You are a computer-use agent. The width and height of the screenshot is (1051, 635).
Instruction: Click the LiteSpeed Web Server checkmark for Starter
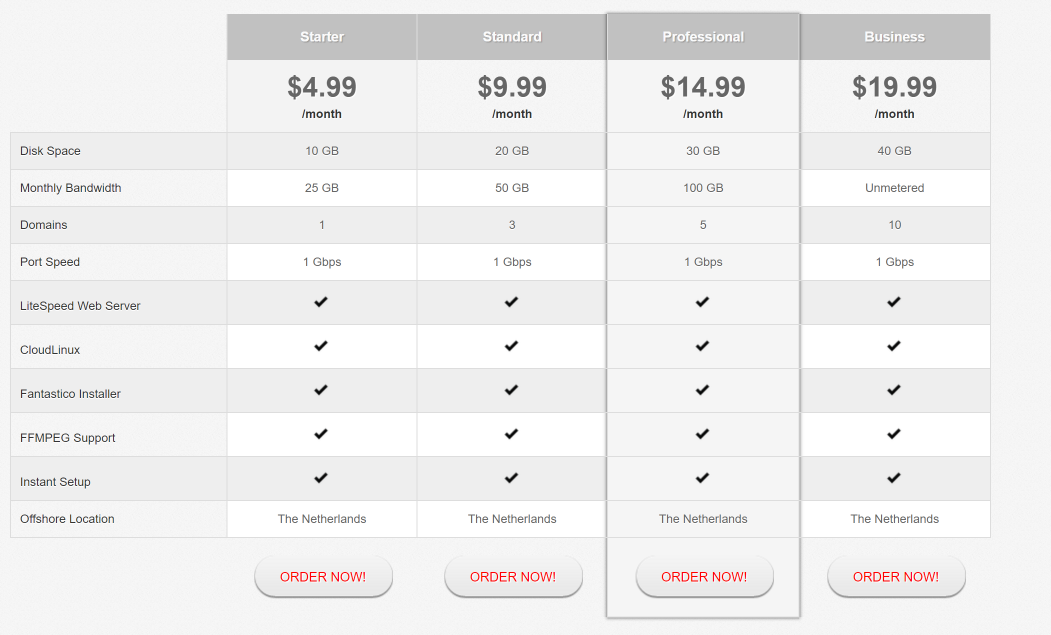coord(321,302)
